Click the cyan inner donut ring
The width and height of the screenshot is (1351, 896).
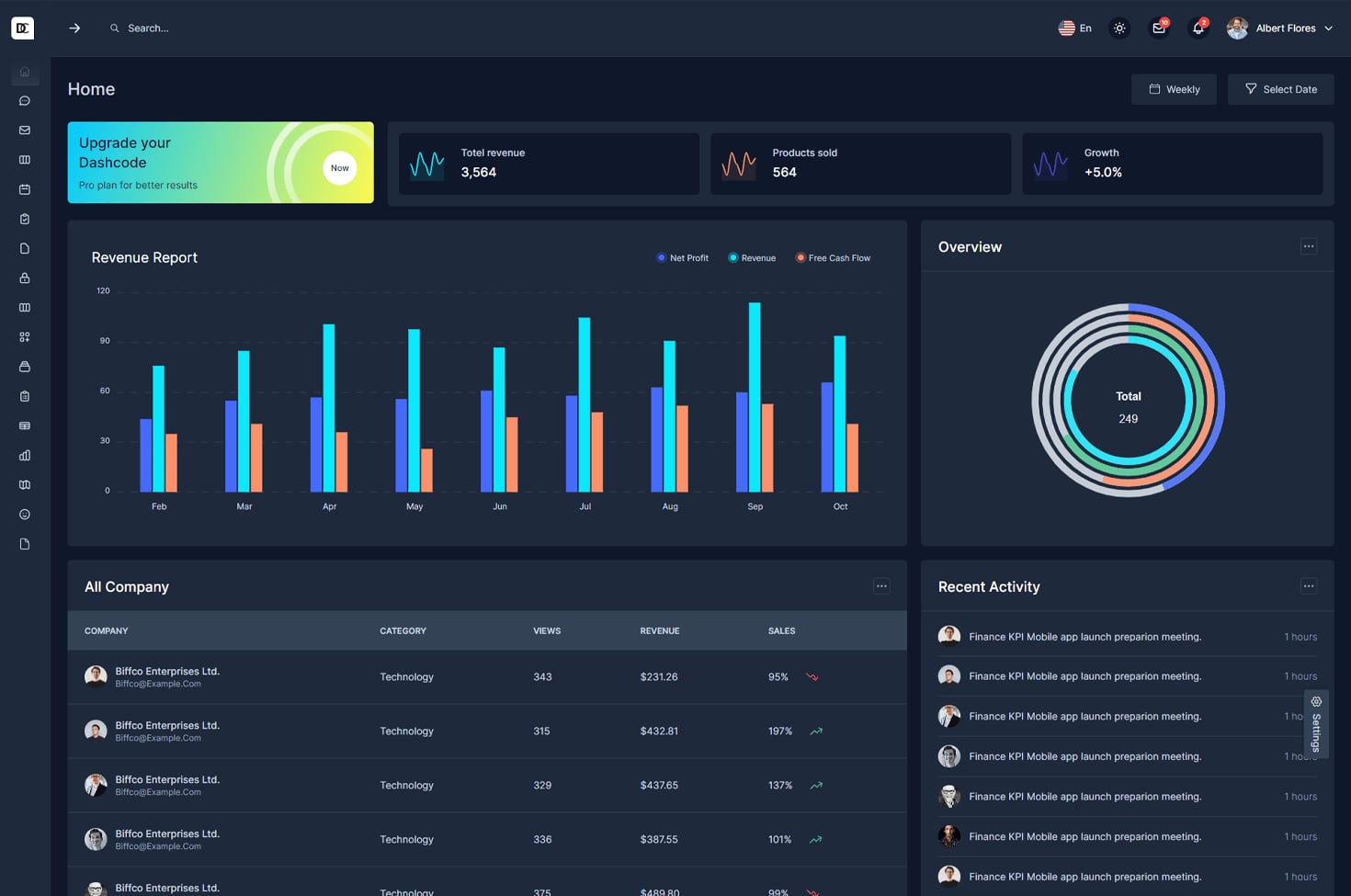pyautogui.click(x=1189, y=402)
